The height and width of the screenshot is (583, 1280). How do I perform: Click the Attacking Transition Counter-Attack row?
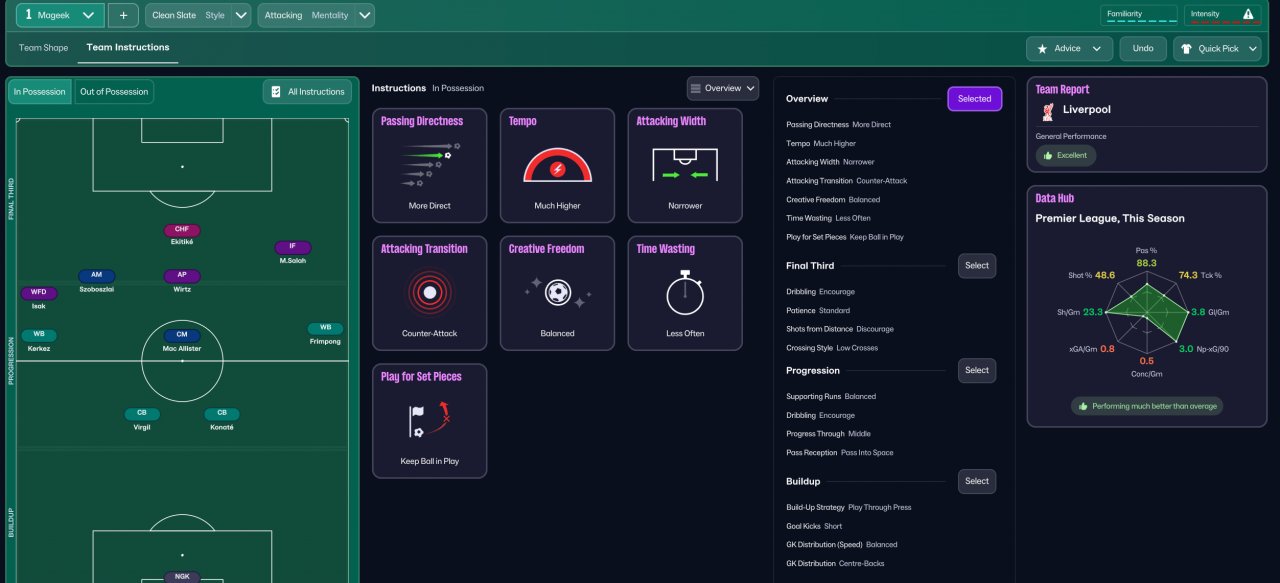847,181
